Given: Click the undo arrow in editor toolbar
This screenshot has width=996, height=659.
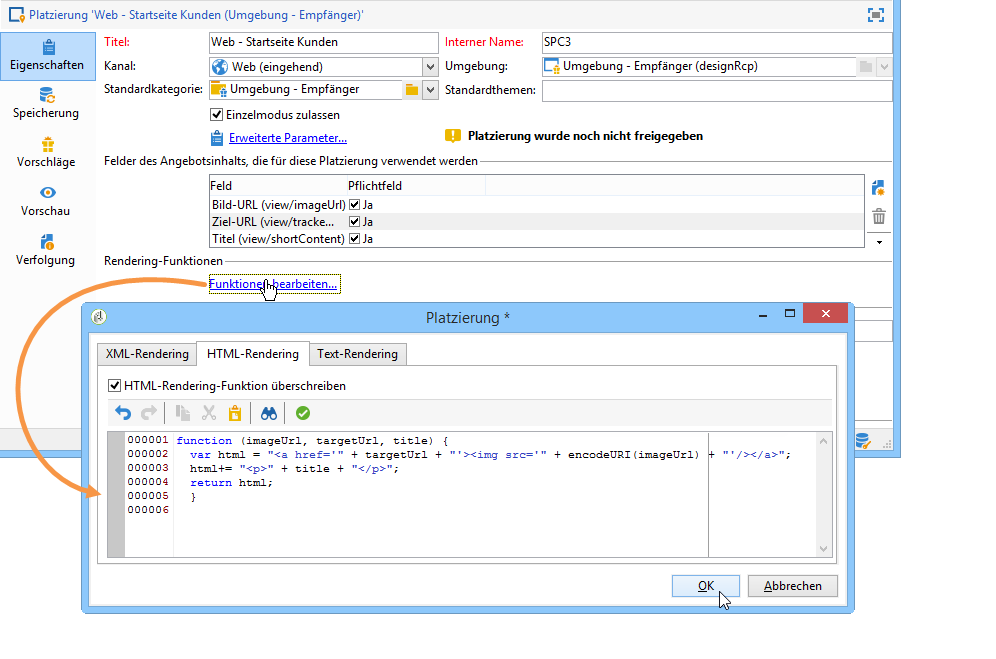Looking at the screenshot, I should [123, 413].
